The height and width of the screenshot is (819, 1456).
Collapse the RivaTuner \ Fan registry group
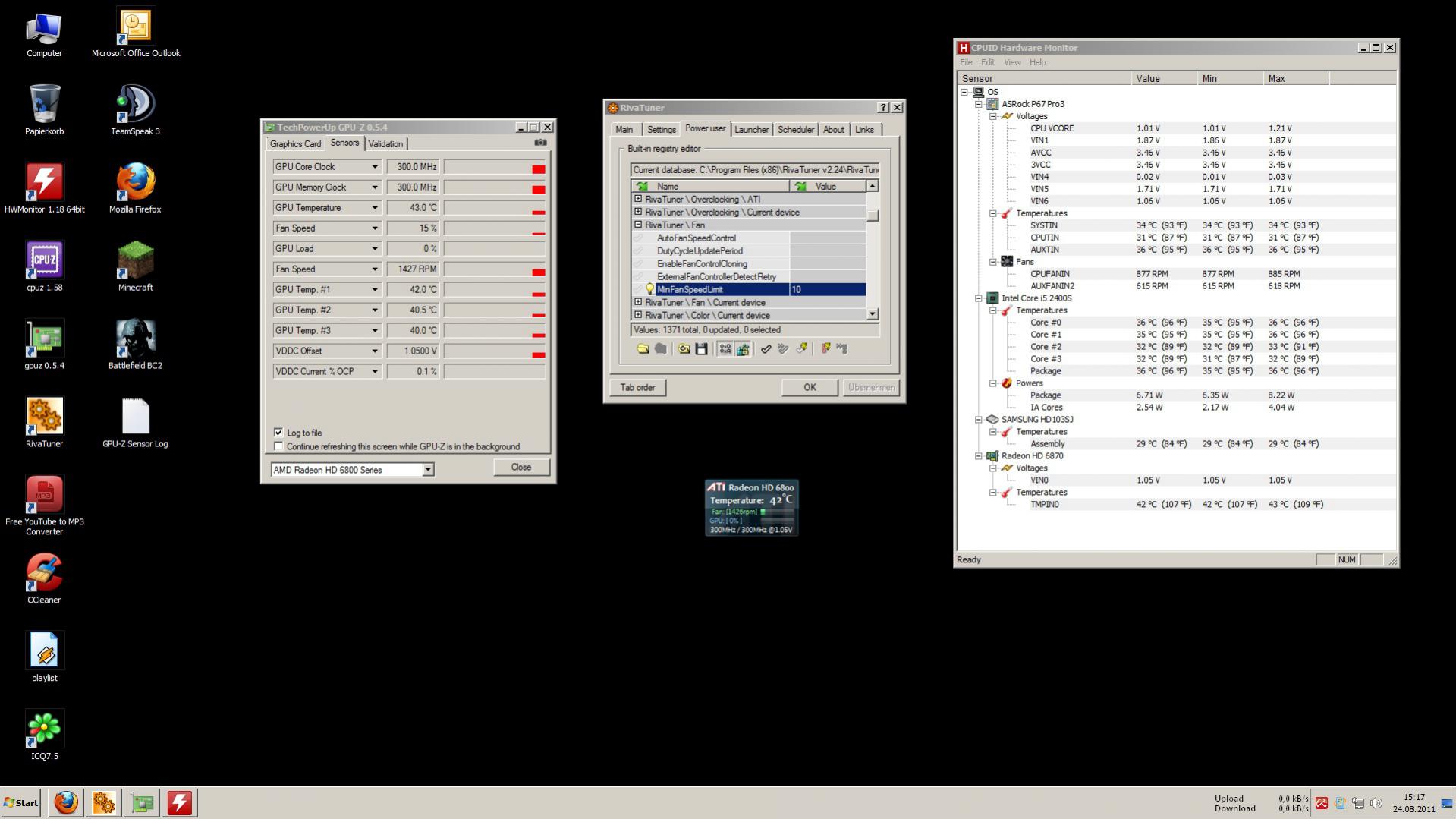pyautogui.click(x=638, y=225)
